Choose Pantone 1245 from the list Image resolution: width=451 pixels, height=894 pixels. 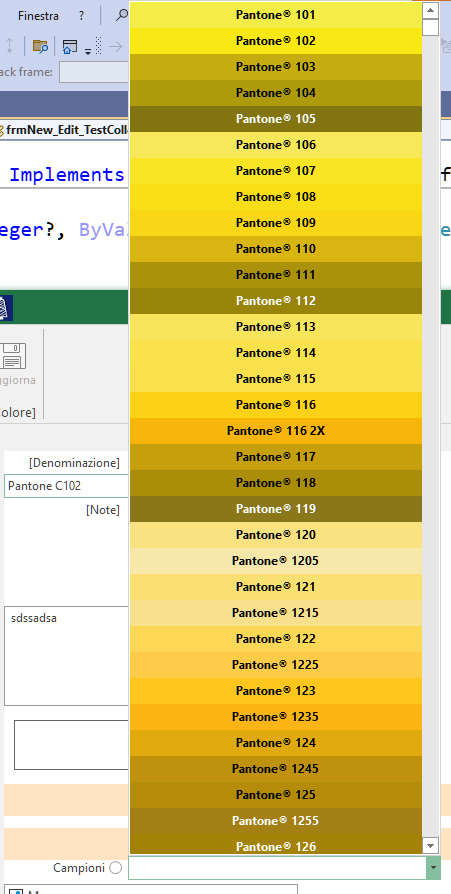pyautogui.click(x=276, y=769)
